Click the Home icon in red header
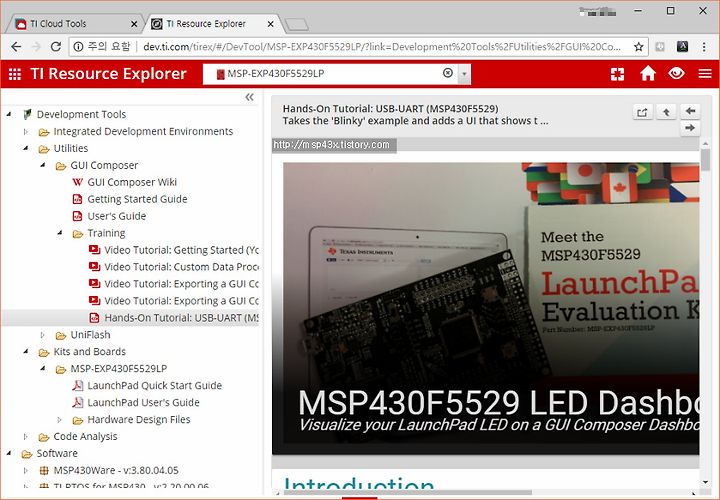The image size is (720, 500). coord(647,73)
